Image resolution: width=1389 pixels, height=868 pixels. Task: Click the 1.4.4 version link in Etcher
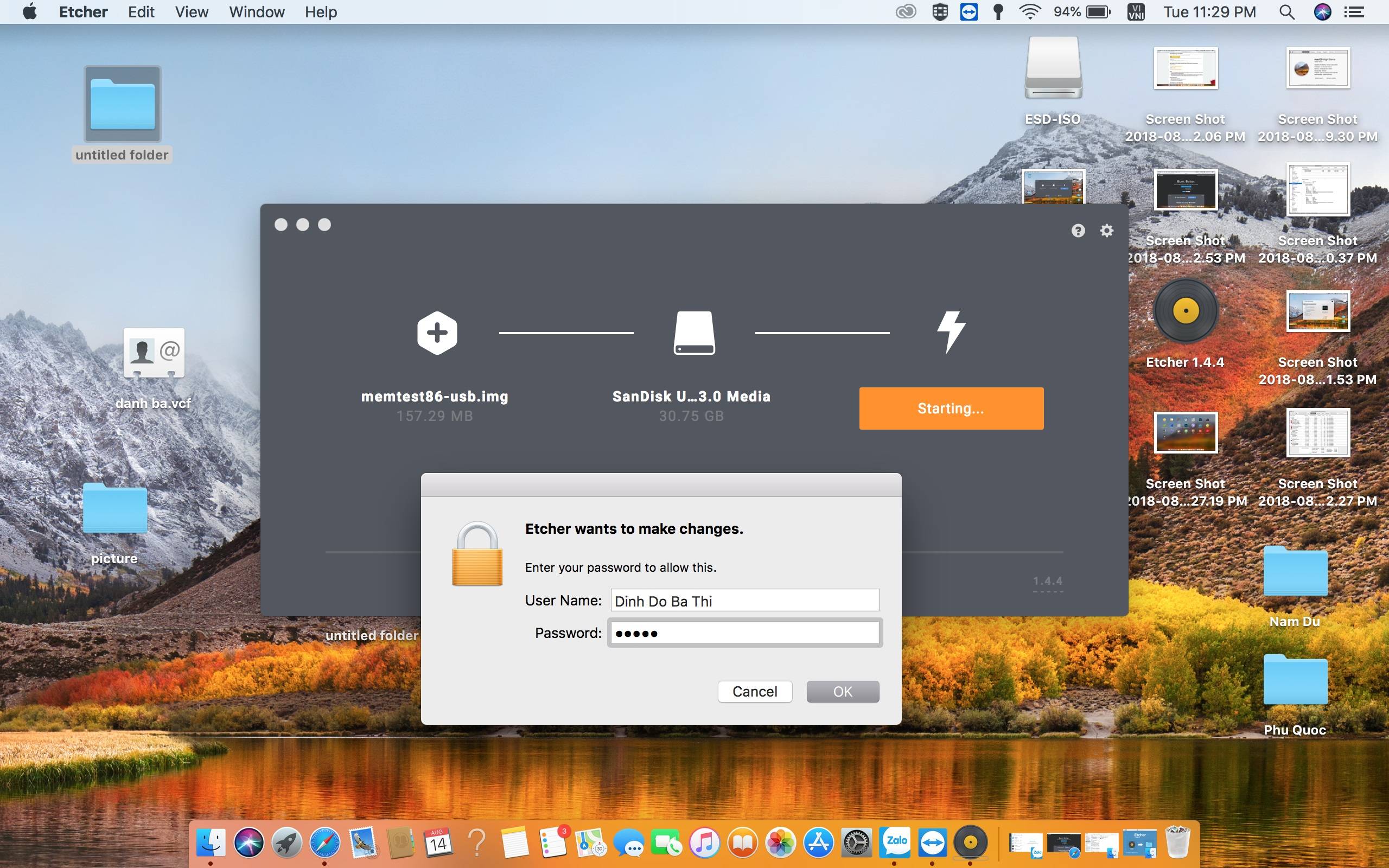point(1048,581)
